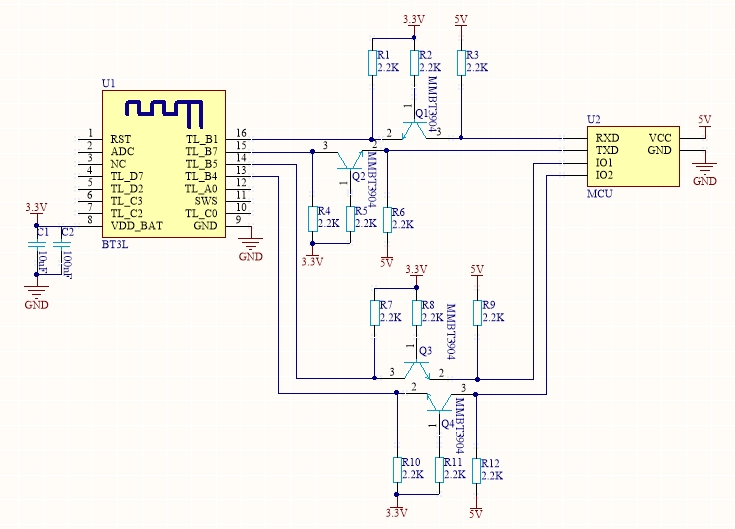
Task: Select the VDD_BAT pin label on U1
Action: point(137,226)
